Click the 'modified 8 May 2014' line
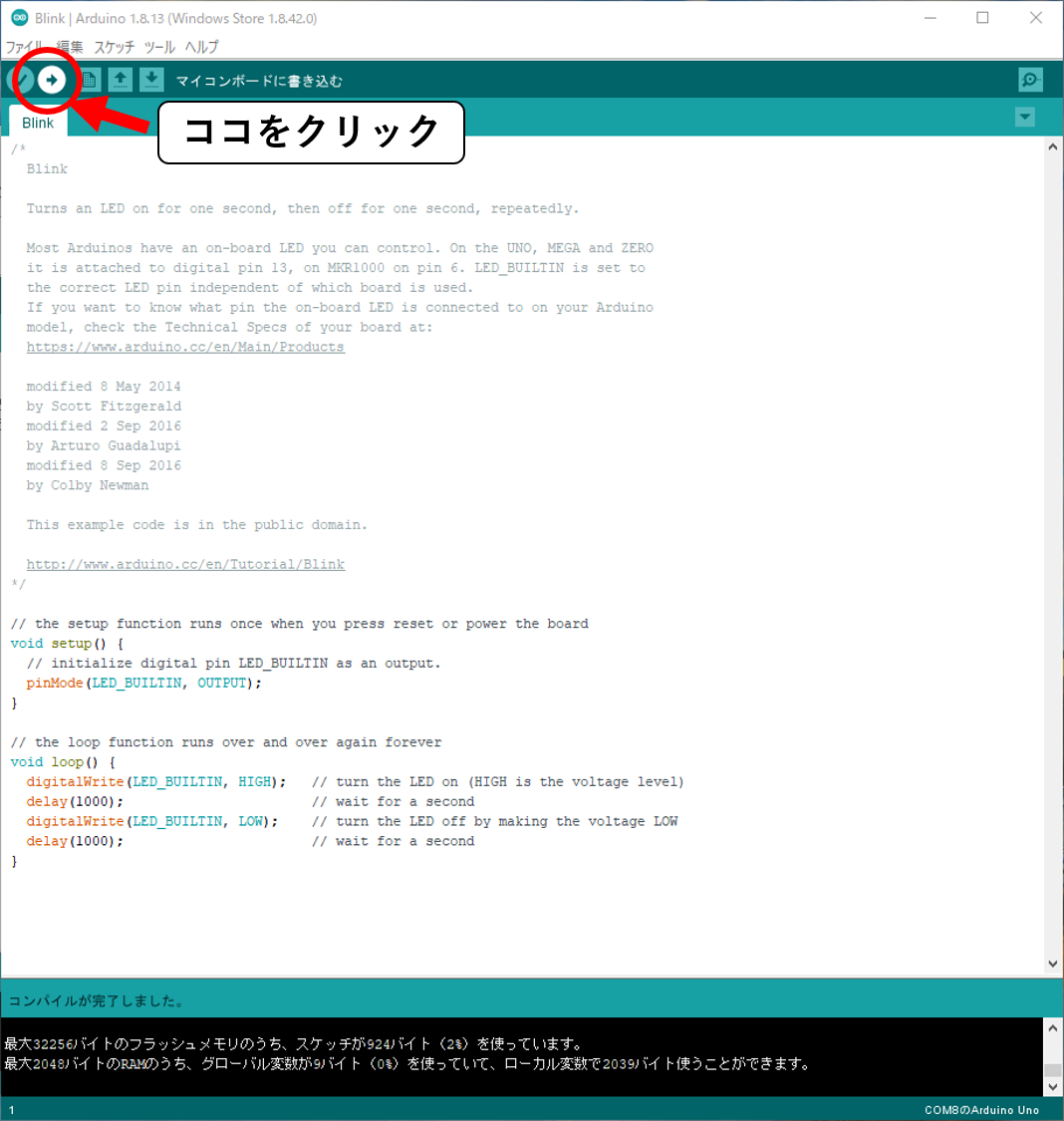 tap(104, 386)
